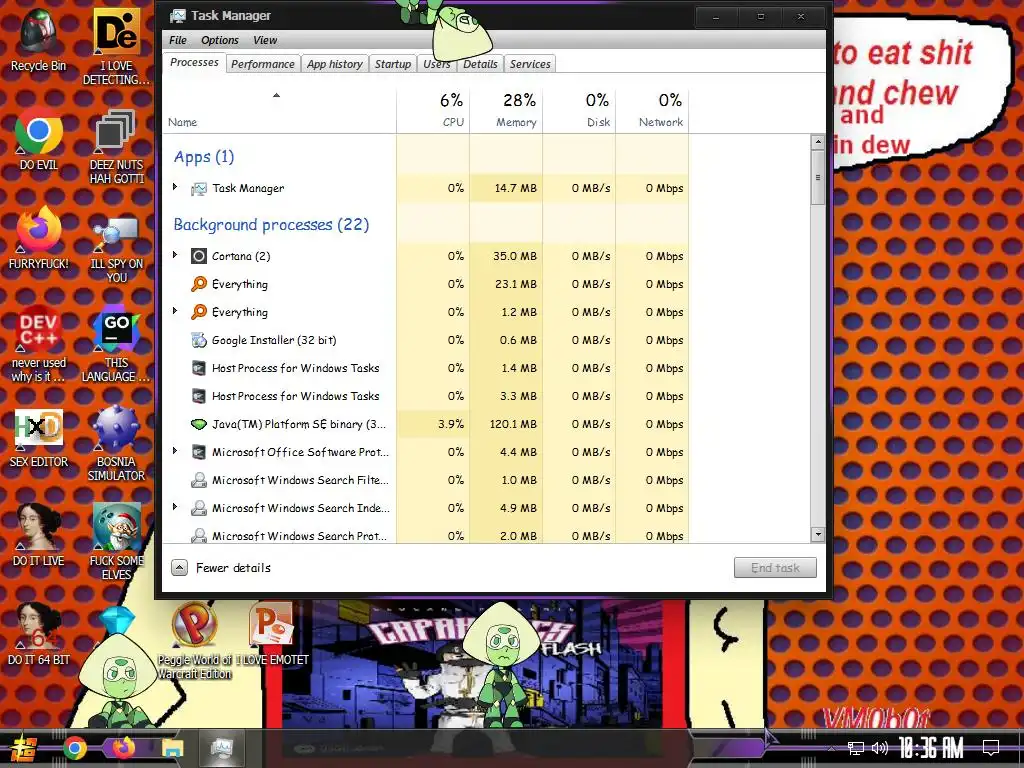
Task: Open Firefox from the taskbar
Action: tap(123, 748)
